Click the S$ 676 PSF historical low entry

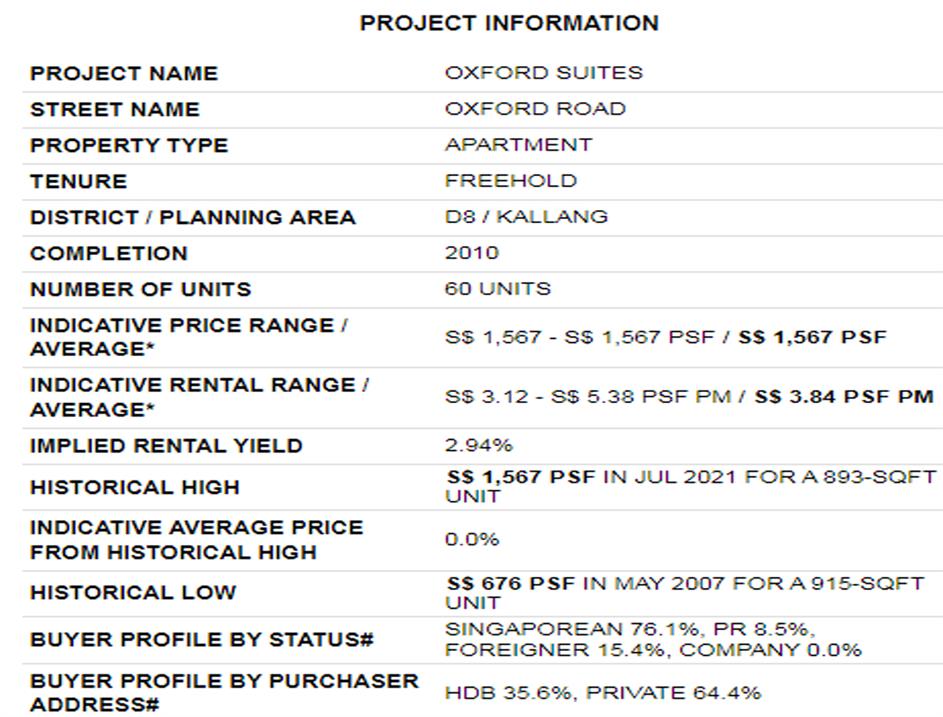[x=510, y=584]
